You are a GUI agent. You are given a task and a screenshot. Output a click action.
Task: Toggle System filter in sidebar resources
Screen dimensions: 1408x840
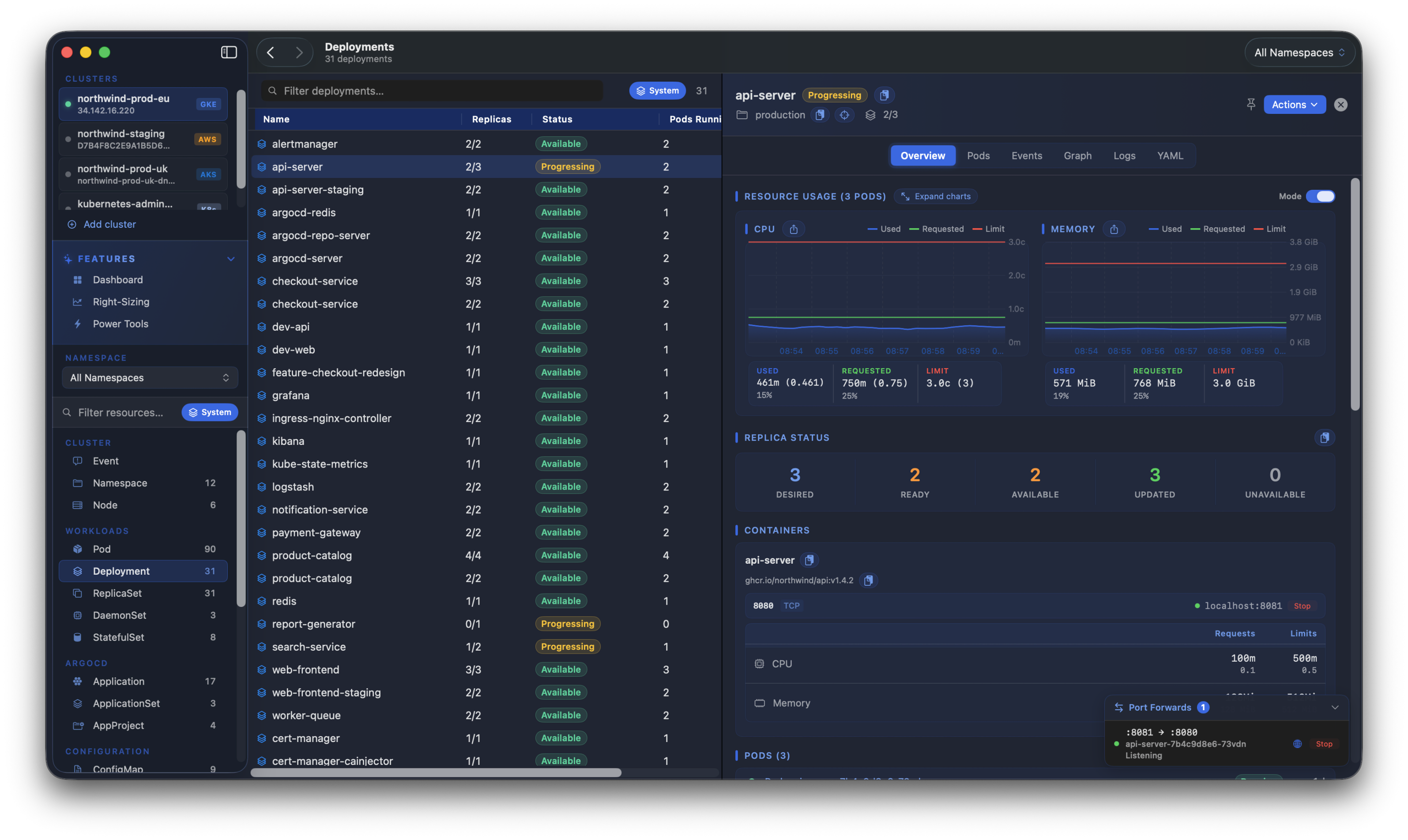tap(209, 412)
